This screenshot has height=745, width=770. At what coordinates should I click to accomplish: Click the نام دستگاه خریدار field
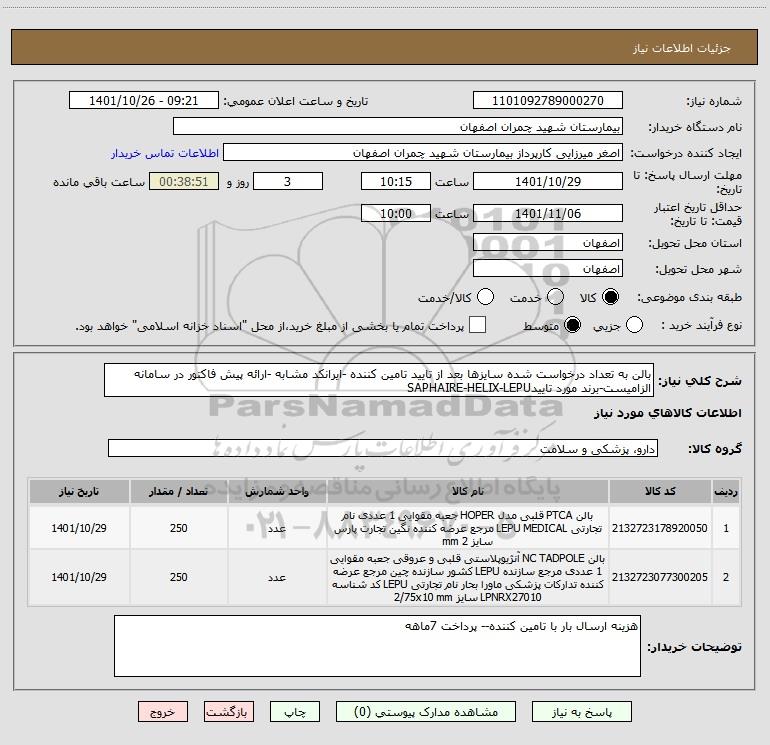pyautogui.click(x=398, y=126)
